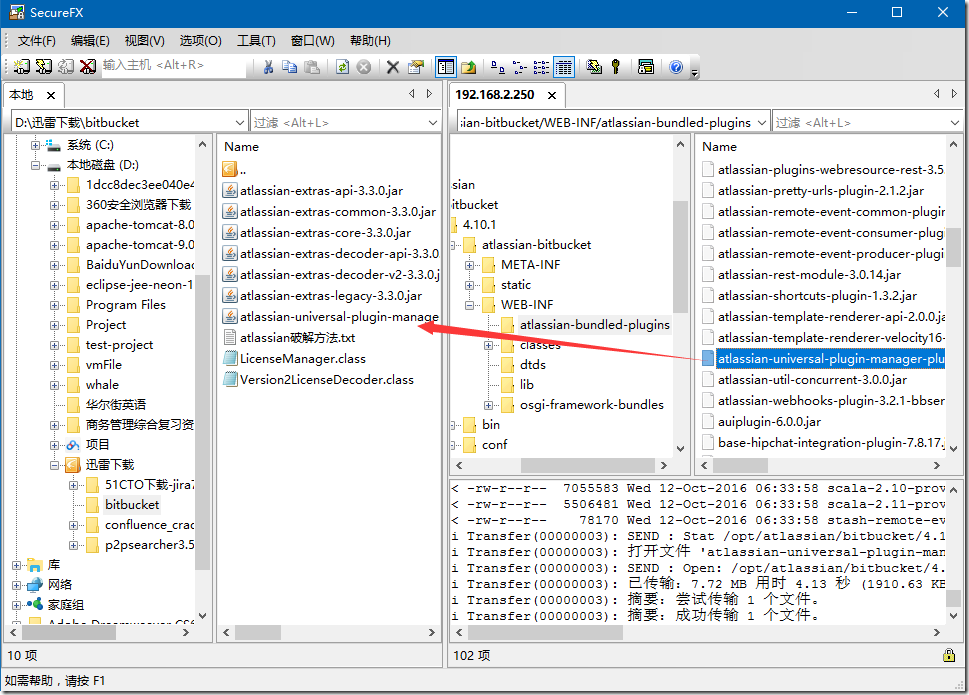Select Version2LicenseDecoder.class file

click(326, 380)
